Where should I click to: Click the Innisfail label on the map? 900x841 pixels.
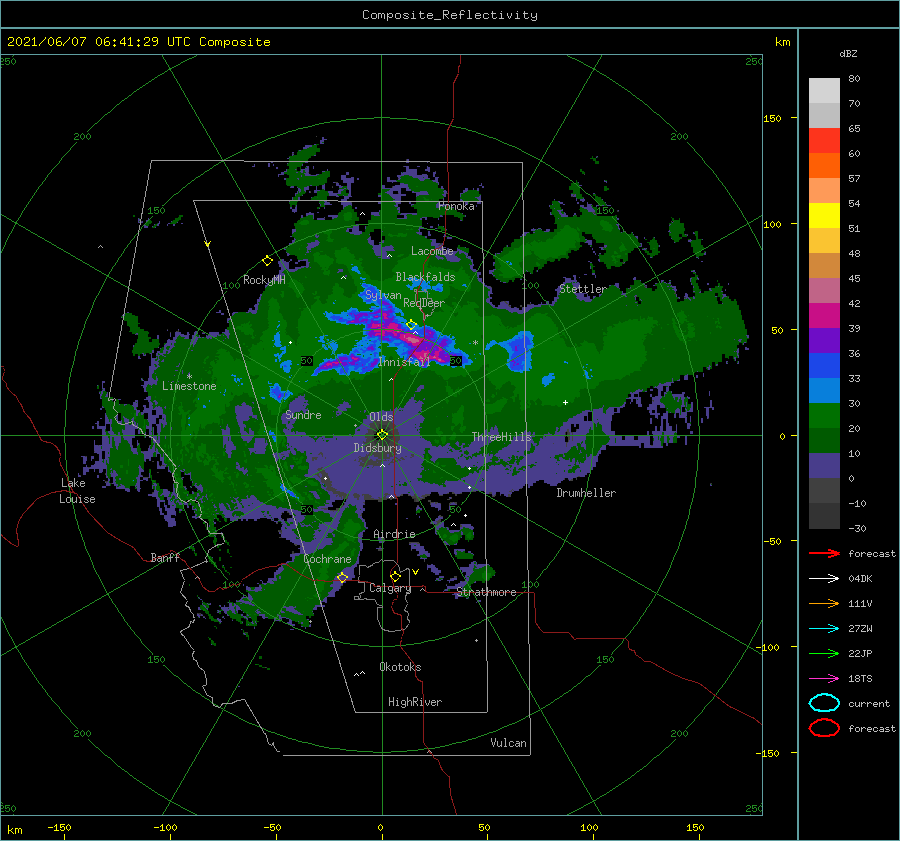[404, 362]
